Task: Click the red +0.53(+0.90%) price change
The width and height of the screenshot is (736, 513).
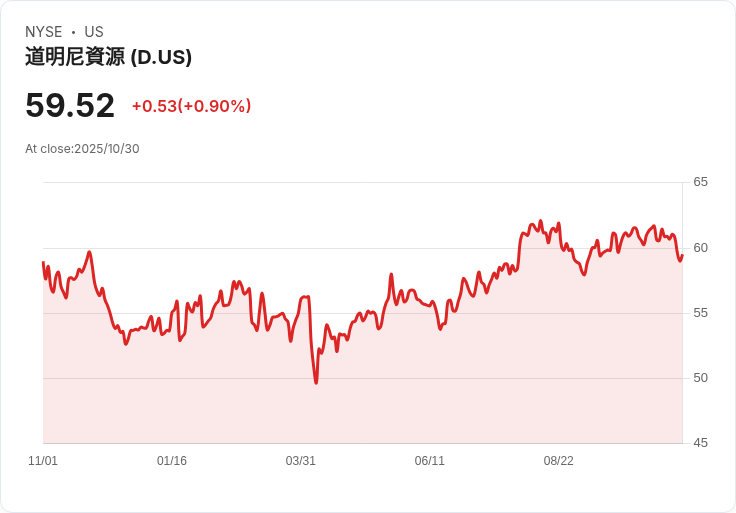Action: pos(191,106)
